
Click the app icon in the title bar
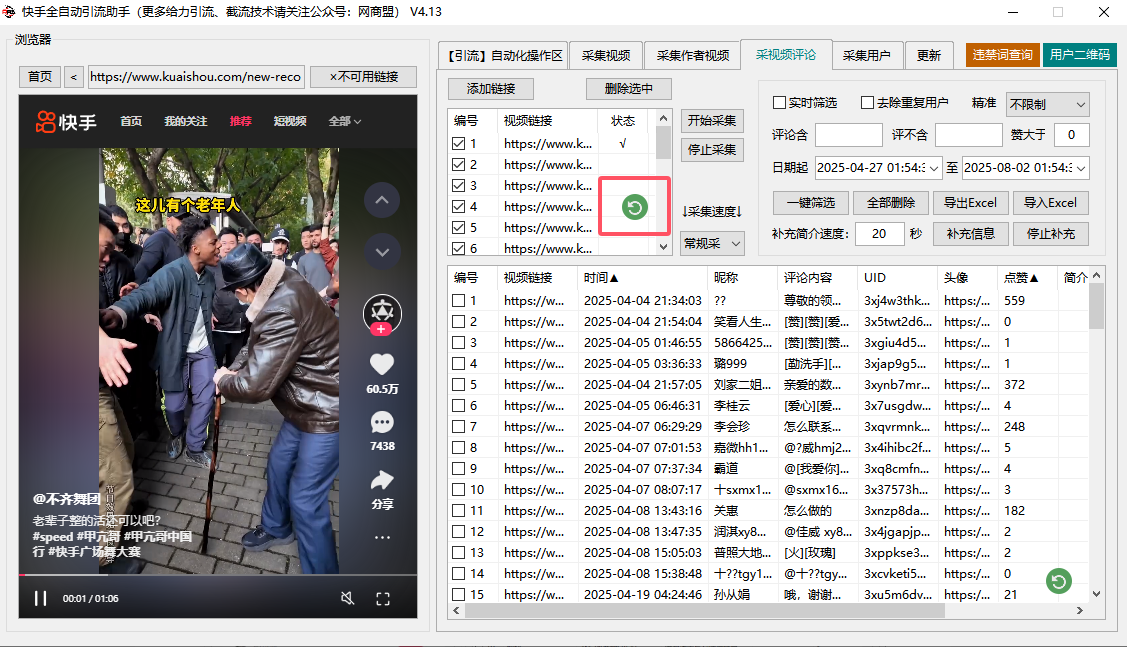(x=9, y=12)
